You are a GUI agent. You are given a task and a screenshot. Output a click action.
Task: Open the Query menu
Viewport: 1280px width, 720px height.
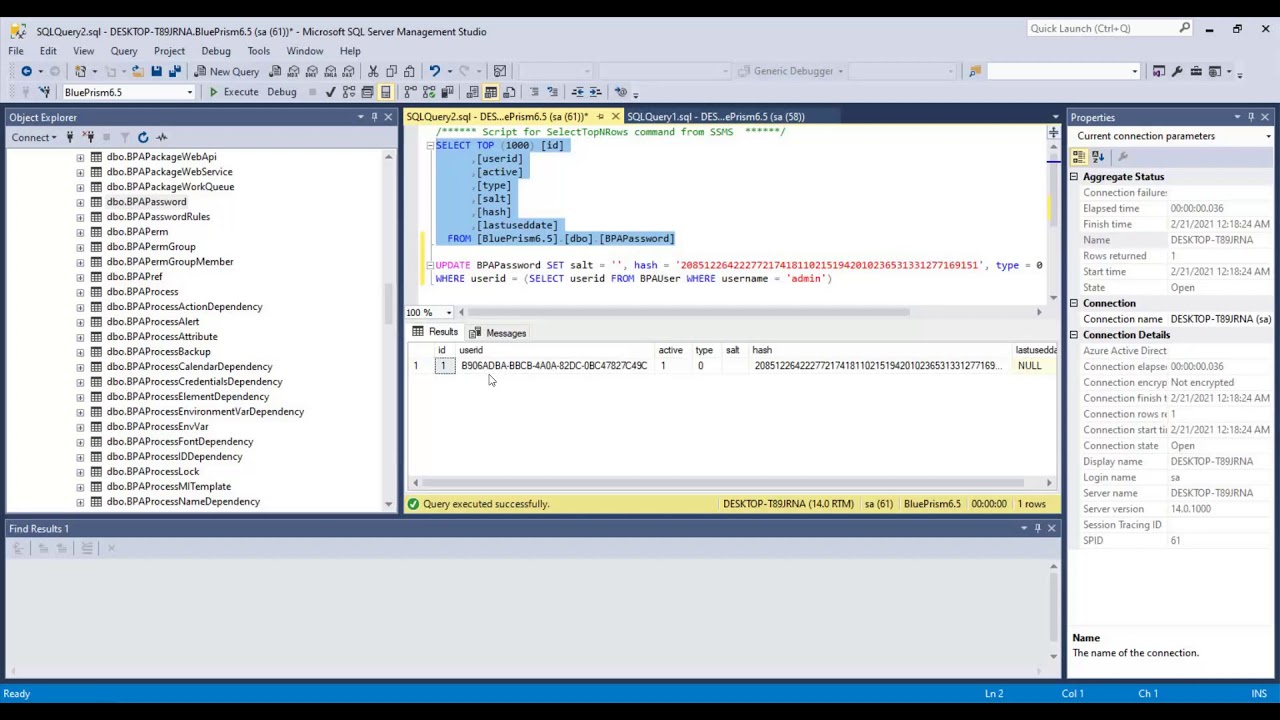[x=124, y=51]
